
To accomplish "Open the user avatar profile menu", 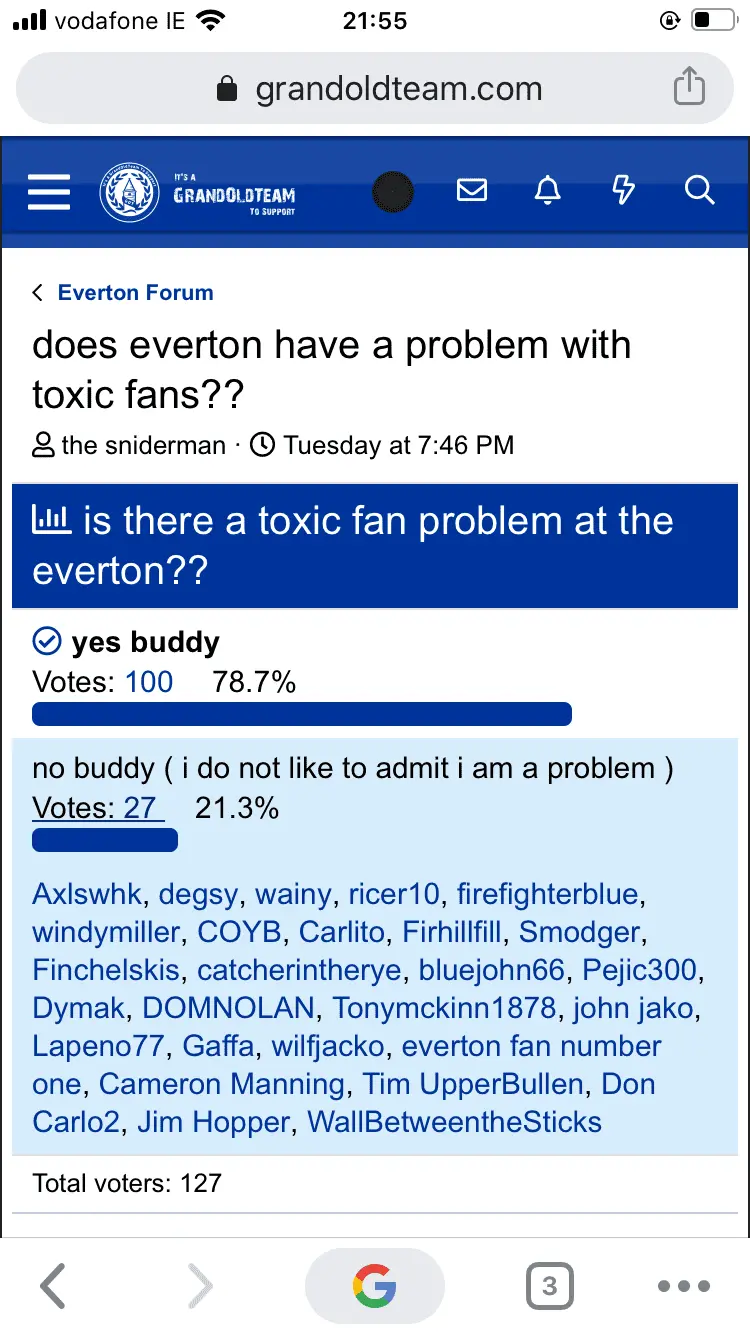I will (393, 191).
